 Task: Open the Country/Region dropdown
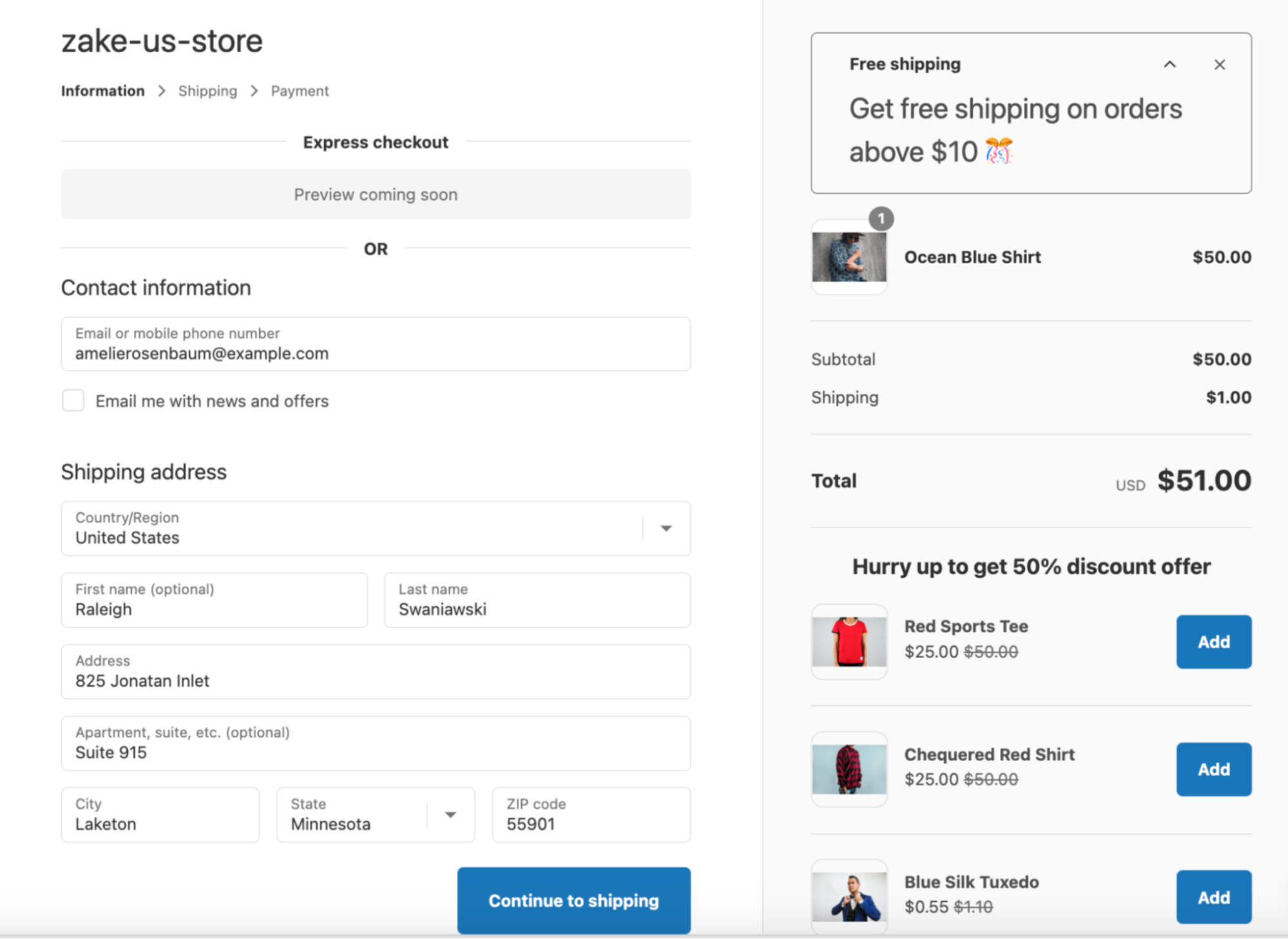pyautogui.click(x=376, y=529)
